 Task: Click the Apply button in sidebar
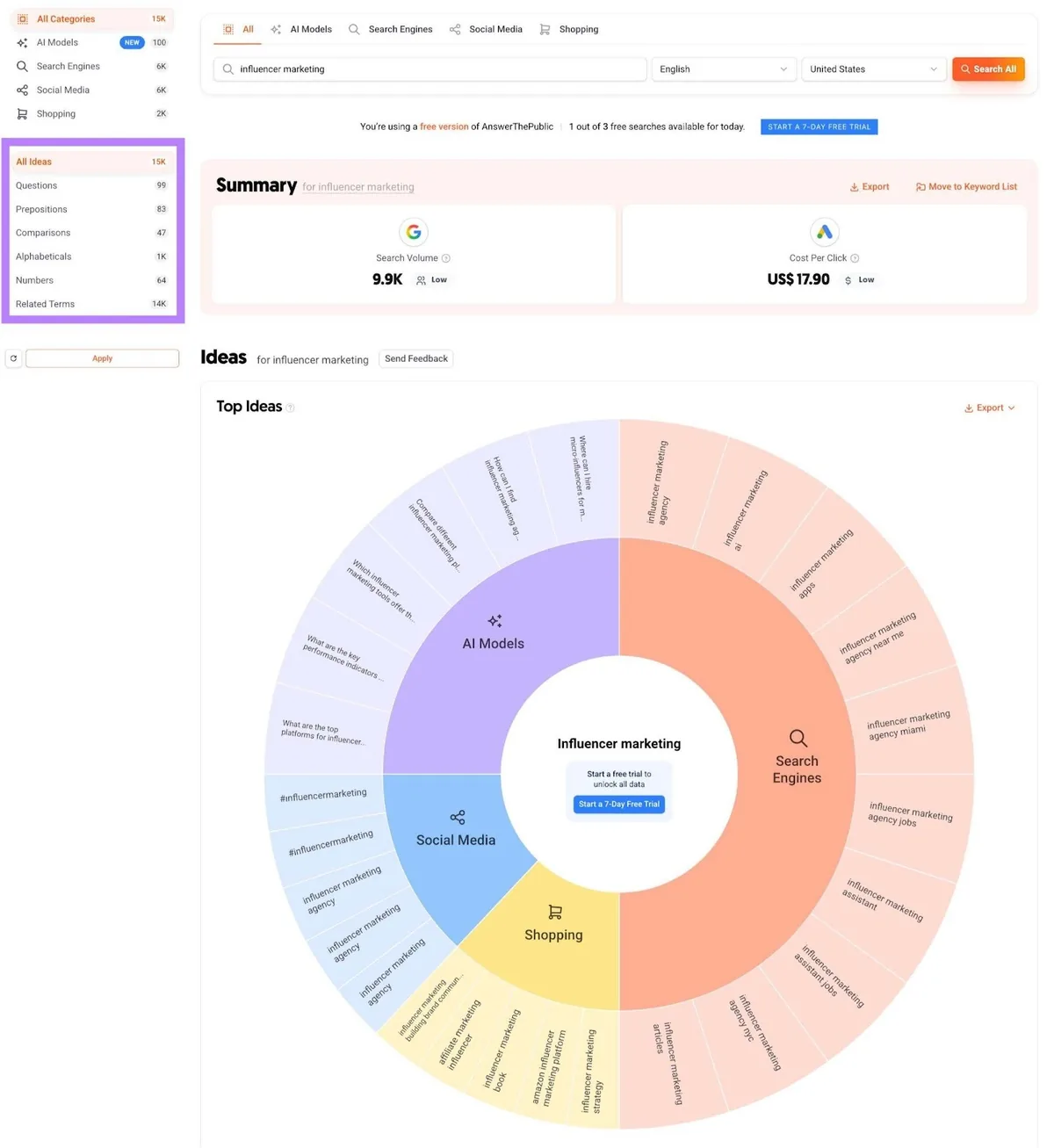(102, 358)
